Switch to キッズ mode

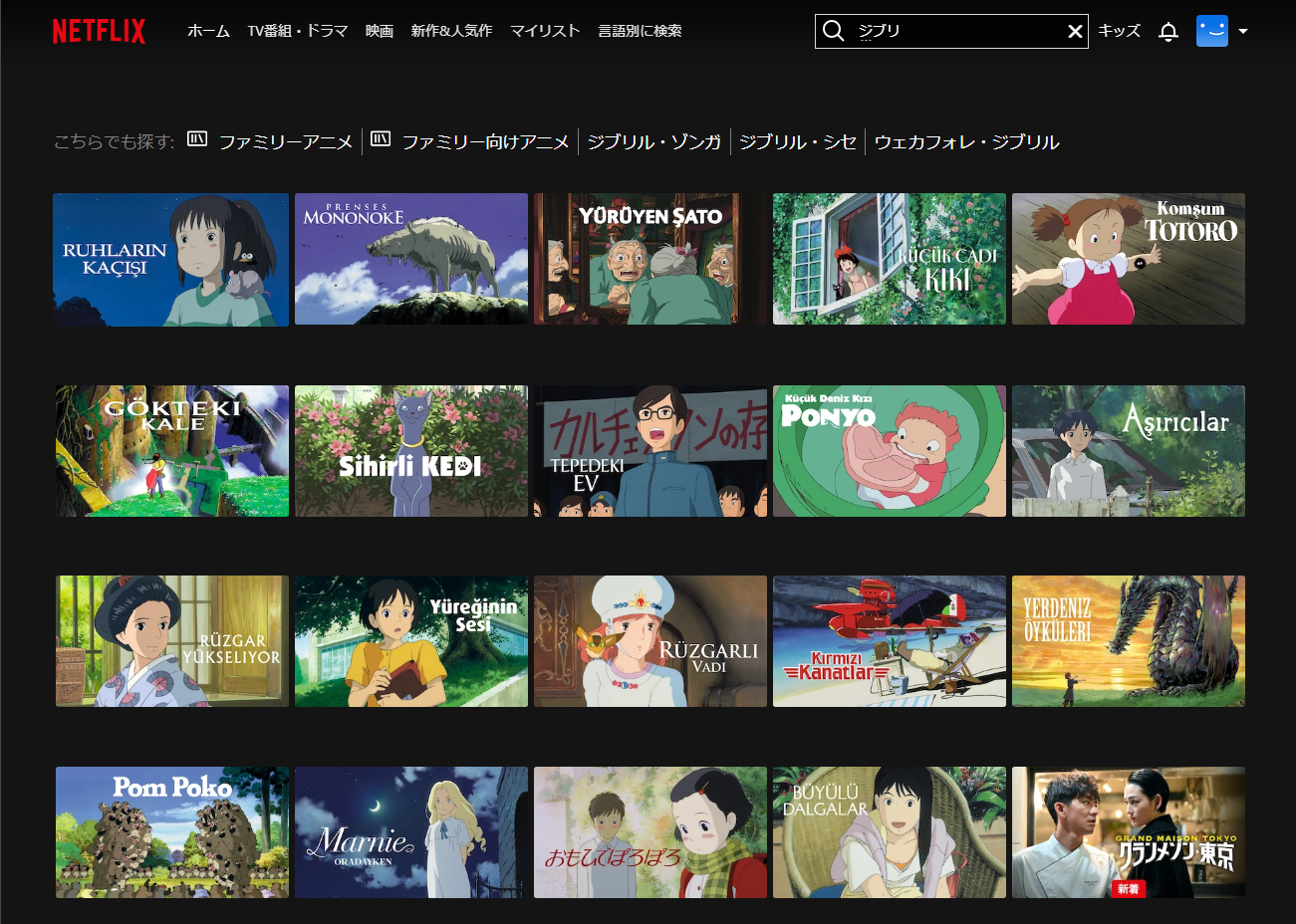pyautogui.click(x=1119, y=31)
